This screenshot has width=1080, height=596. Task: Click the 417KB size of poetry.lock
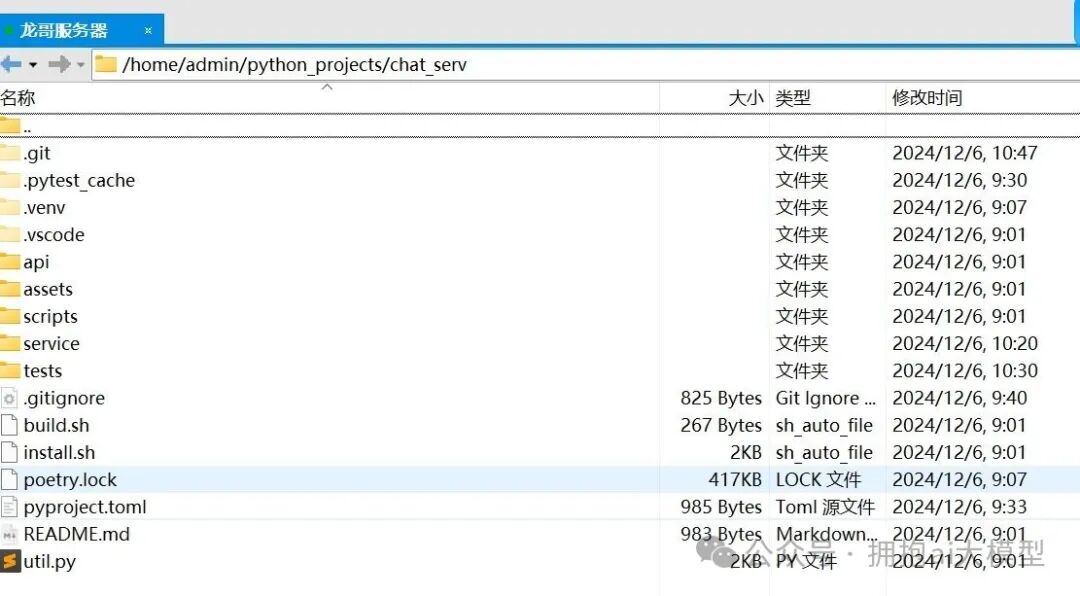tap(735, 480)
